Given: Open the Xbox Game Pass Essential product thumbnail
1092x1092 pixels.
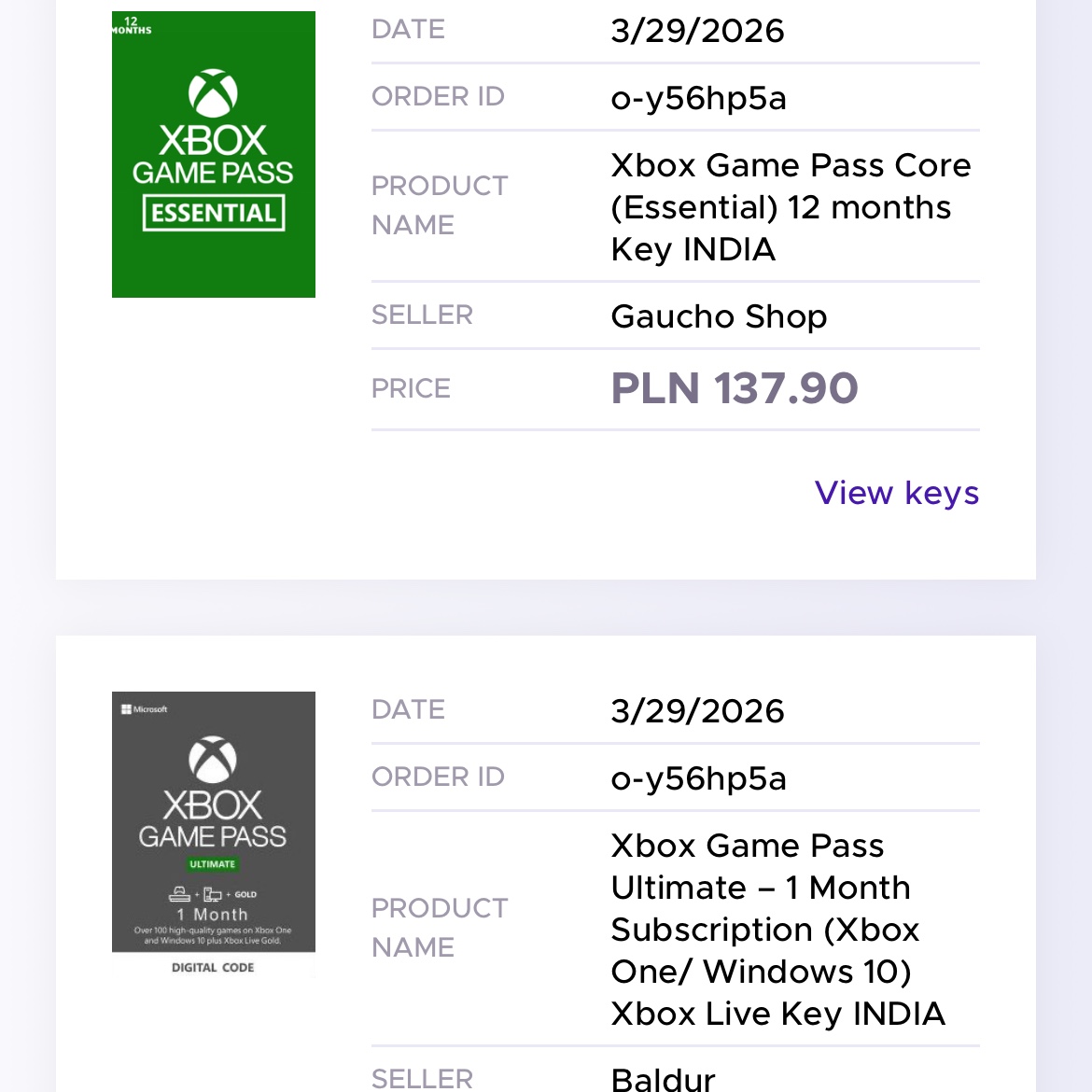Looking at the screenshot, I should 213,154.
